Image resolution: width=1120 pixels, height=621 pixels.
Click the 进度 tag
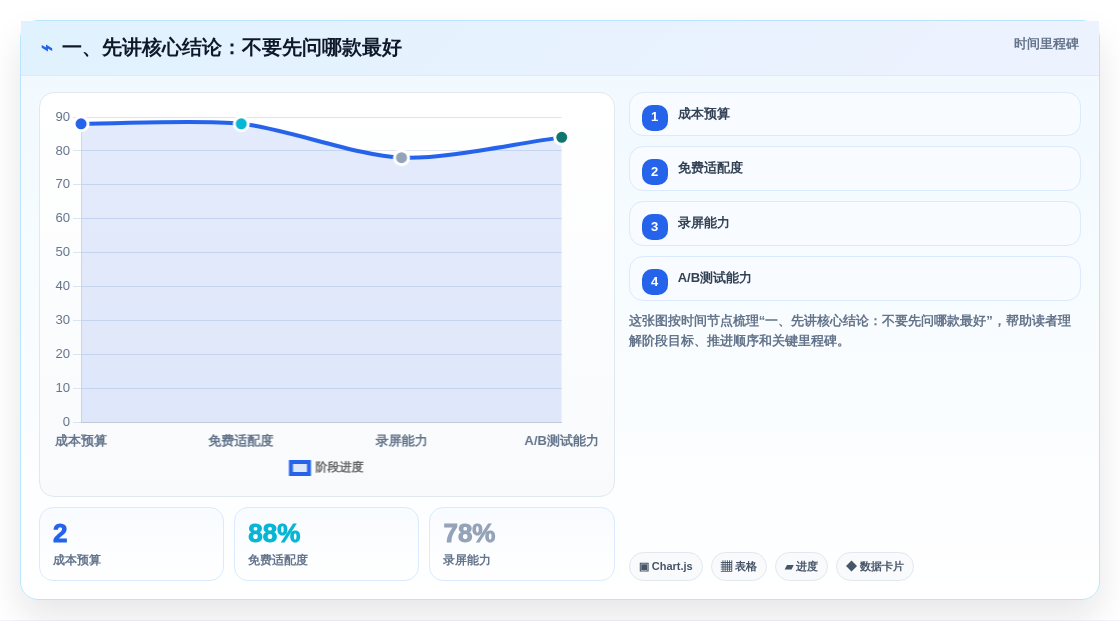pos(801,567)
